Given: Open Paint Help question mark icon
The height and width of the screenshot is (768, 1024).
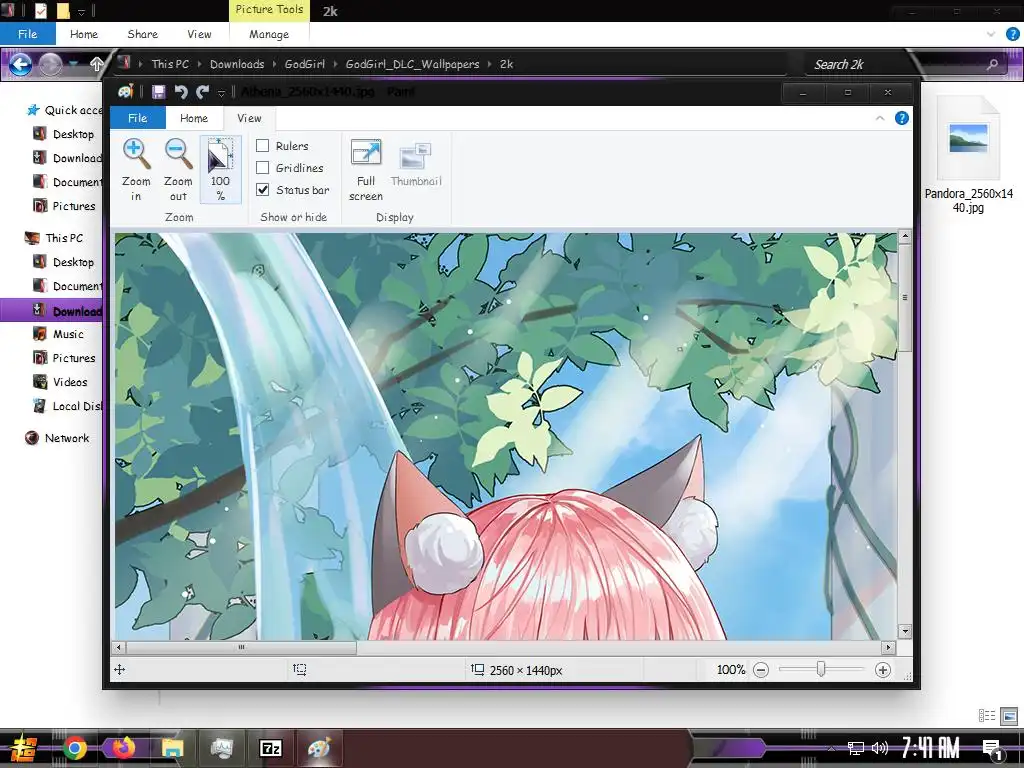Looking at the screenshot, I should point(901,118).
